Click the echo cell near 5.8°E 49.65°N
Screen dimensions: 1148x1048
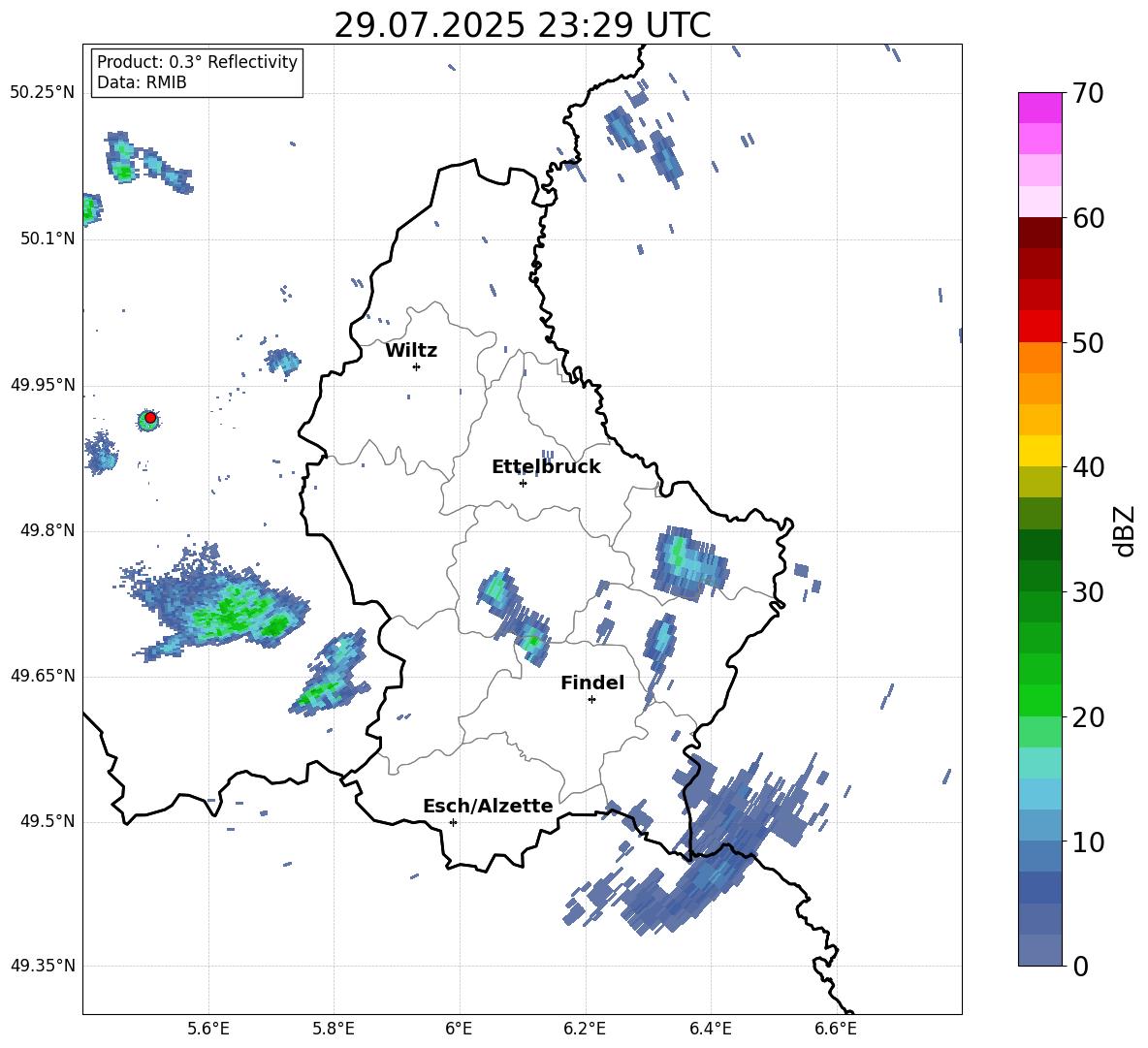pyautogui.click(x=331, y=673)
